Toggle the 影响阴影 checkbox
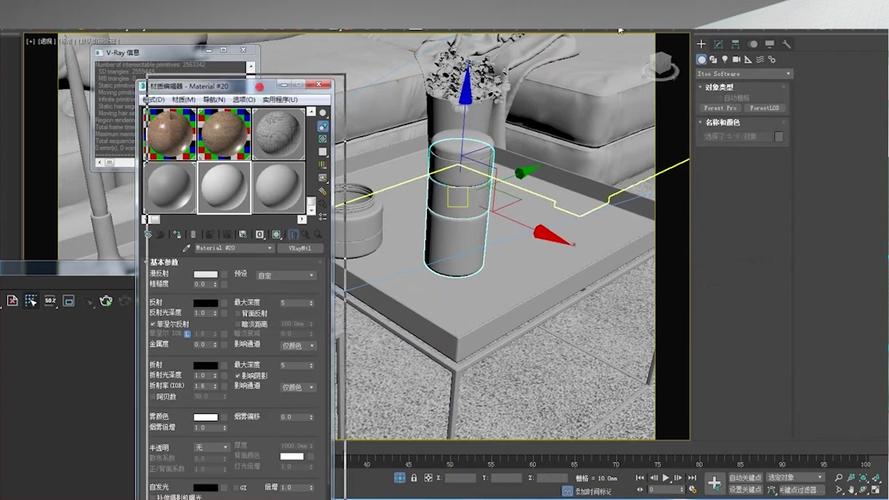 pos(238,375)
